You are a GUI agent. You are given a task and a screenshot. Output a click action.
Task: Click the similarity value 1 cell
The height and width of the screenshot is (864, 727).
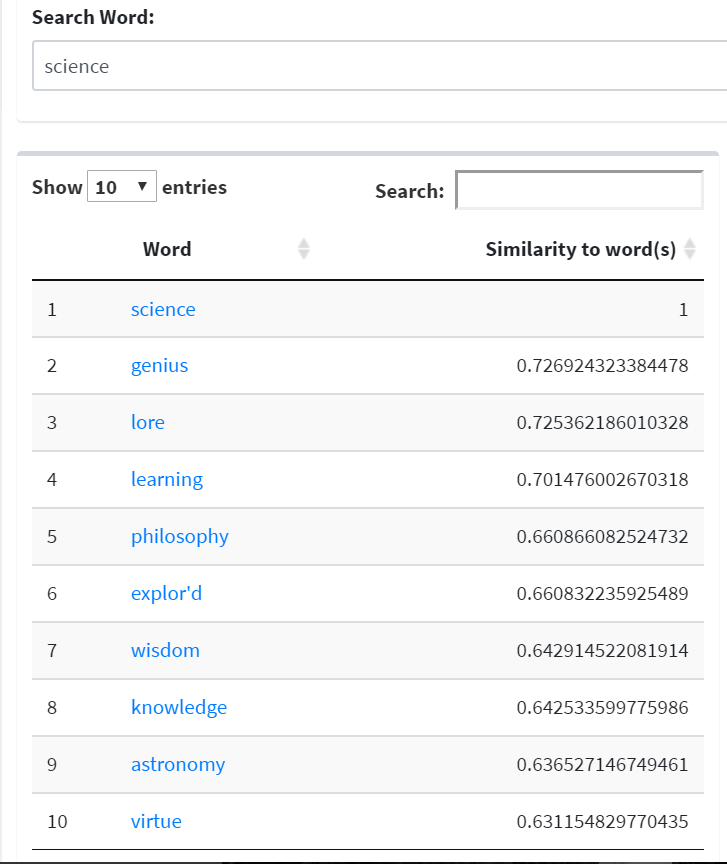point(683,309)
